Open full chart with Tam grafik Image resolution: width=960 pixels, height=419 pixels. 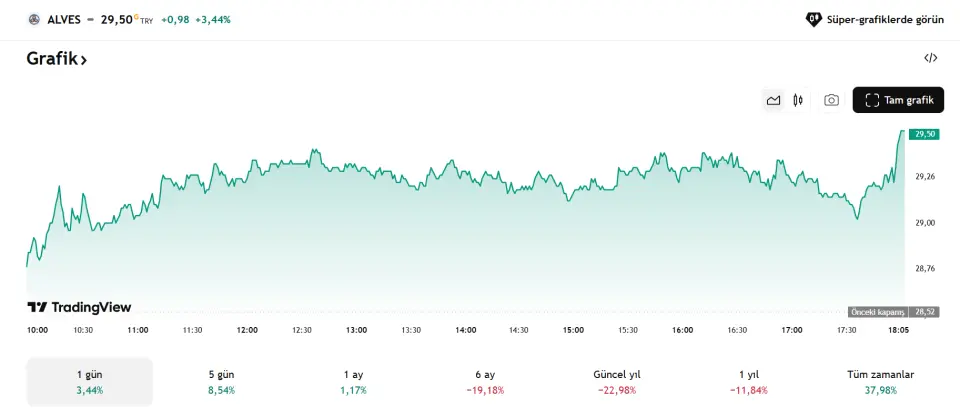coord(898,100)
